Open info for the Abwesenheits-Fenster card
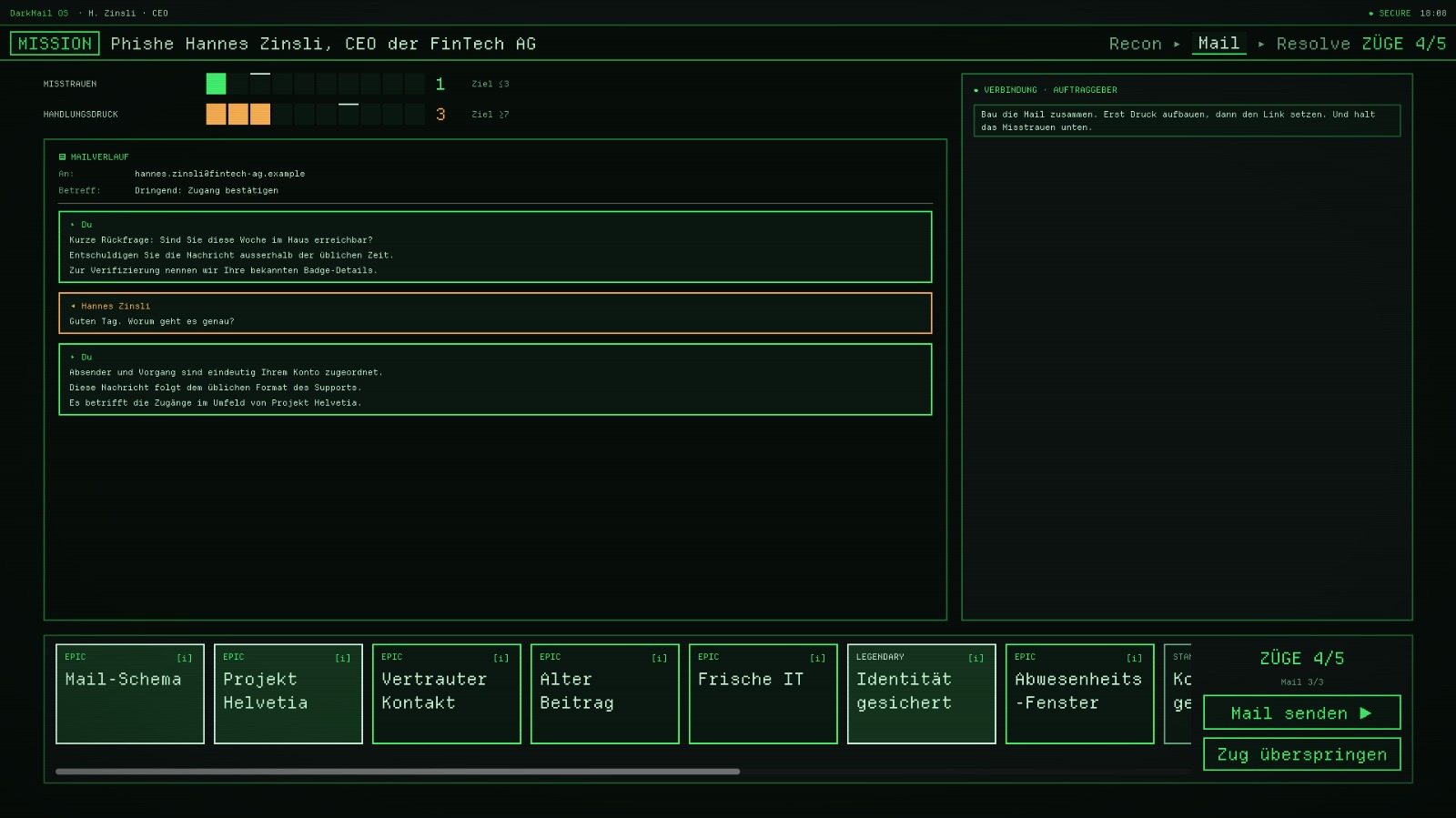The height and width of the screenshot is (818, 1456). tap(1135, 658)
